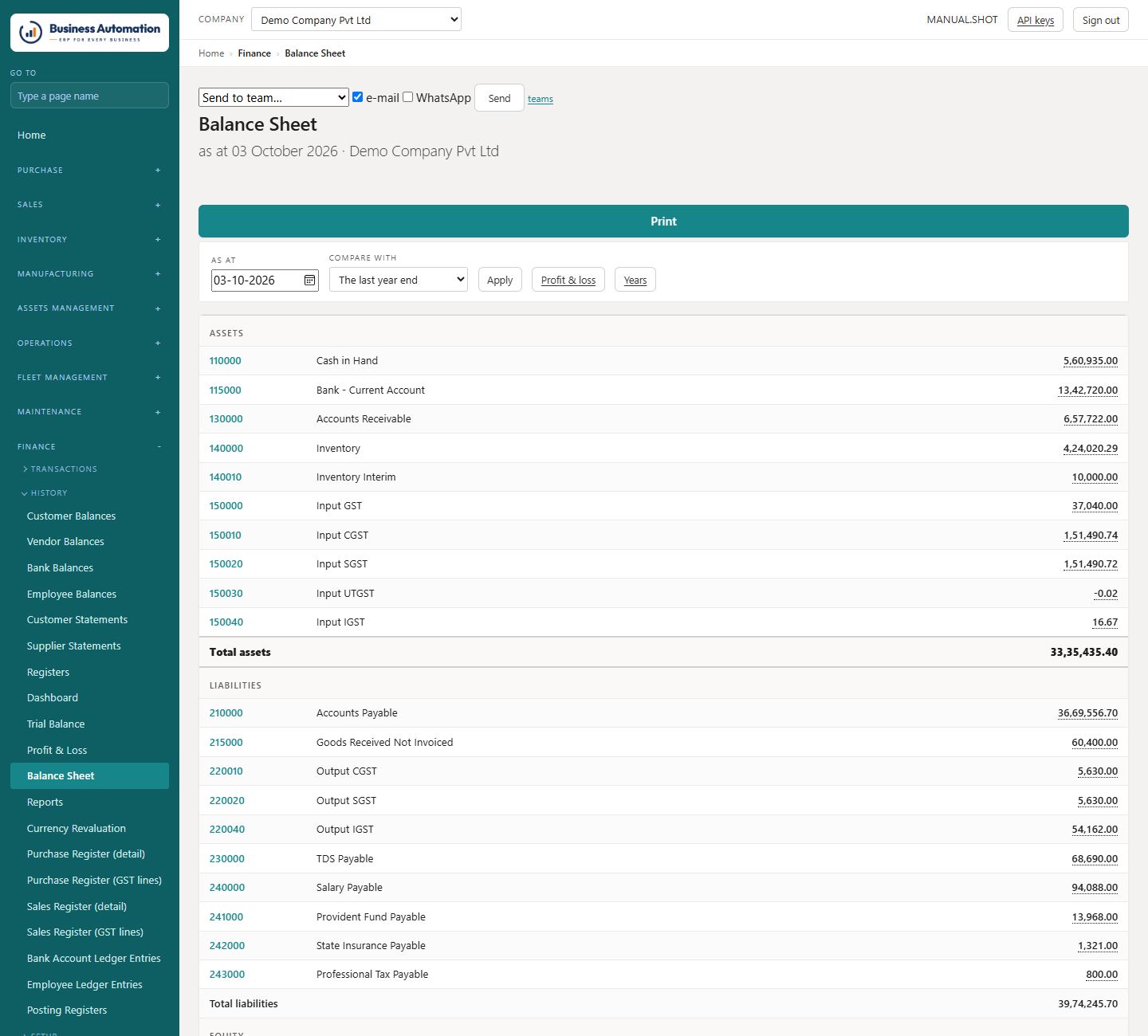This screenshot has width=1148, height=1036.
Task: Collapse the History subsection
Action: 45,493
